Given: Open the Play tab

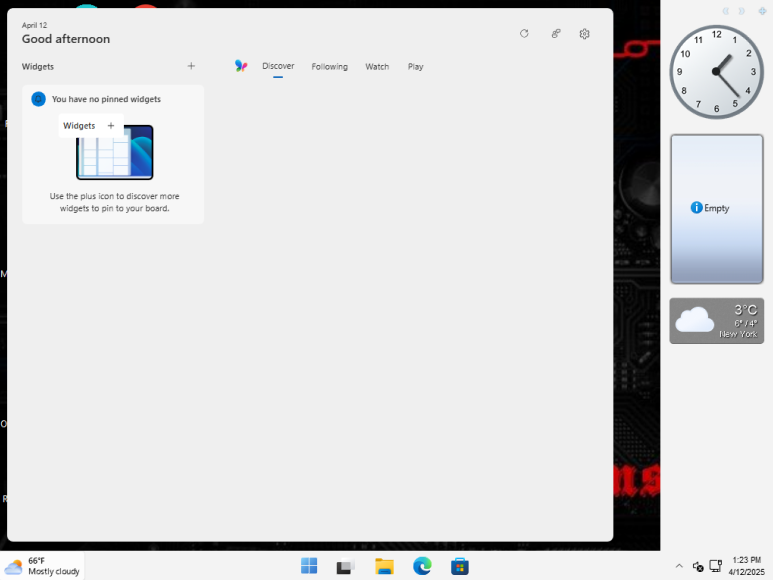Looking at the screenshot, I should tap(416, 67).
